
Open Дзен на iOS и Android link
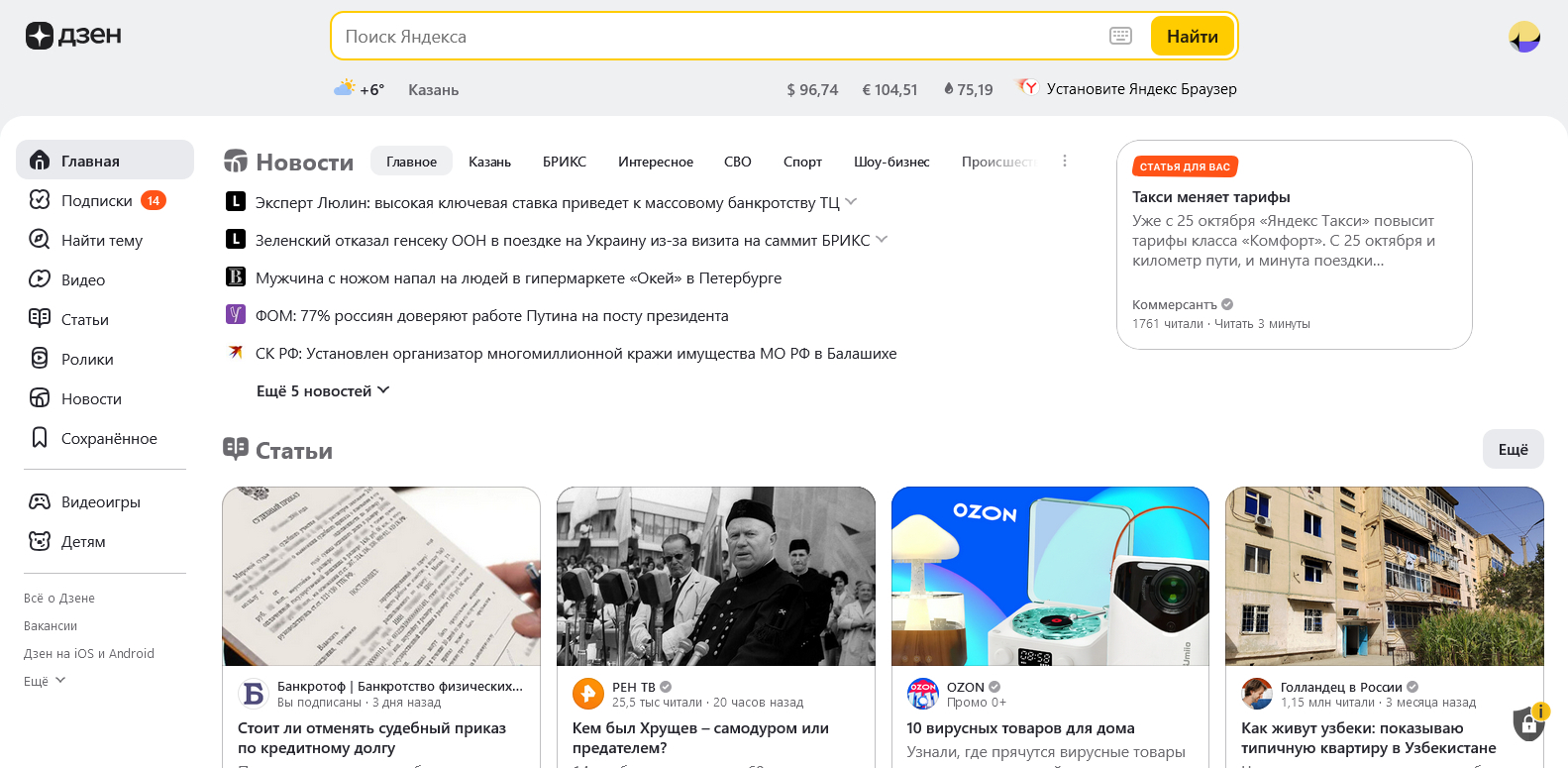89,654
